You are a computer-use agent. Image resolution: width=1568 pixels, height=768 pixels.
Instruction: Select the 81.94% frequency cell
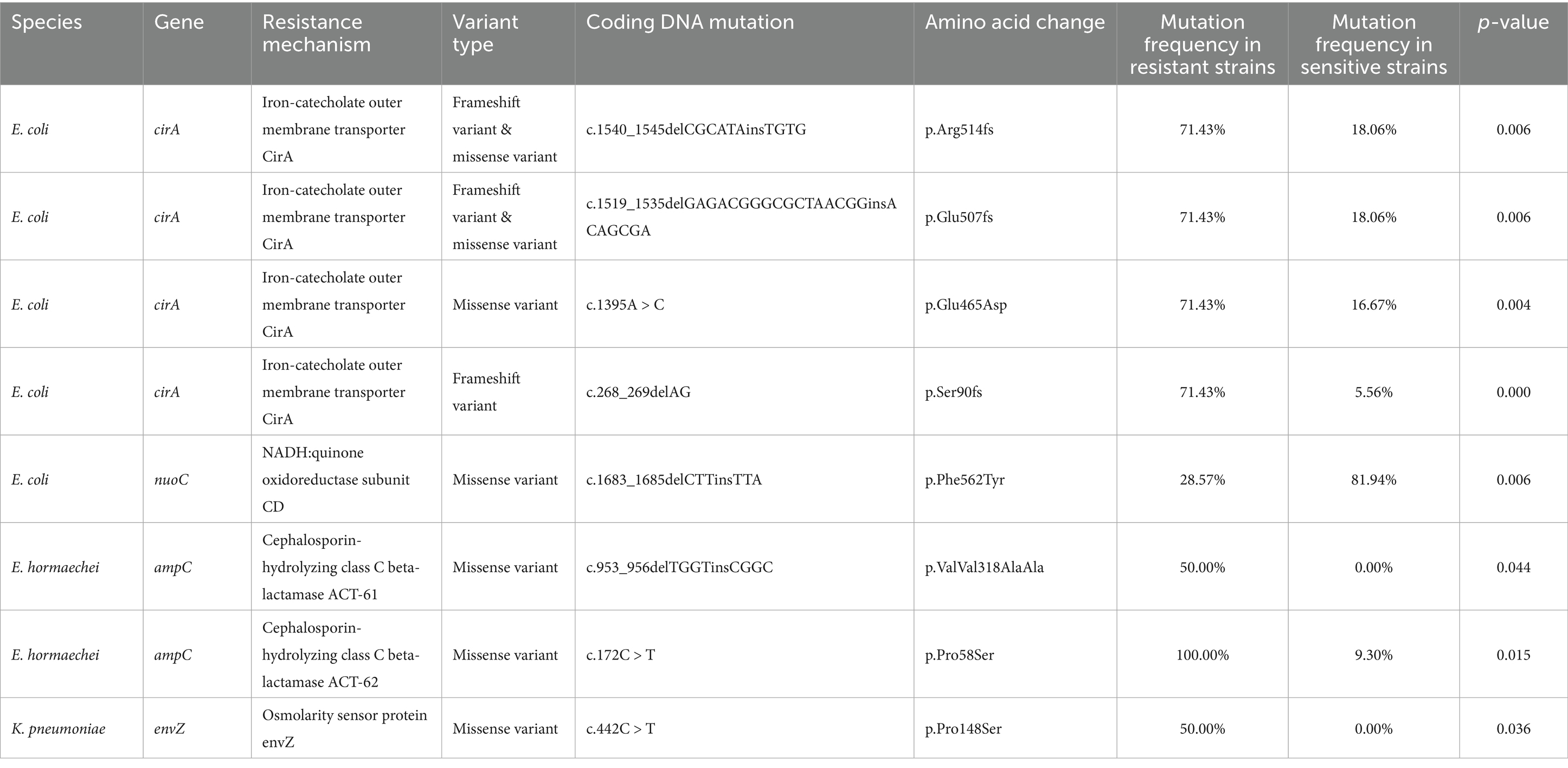[1373, 480]
